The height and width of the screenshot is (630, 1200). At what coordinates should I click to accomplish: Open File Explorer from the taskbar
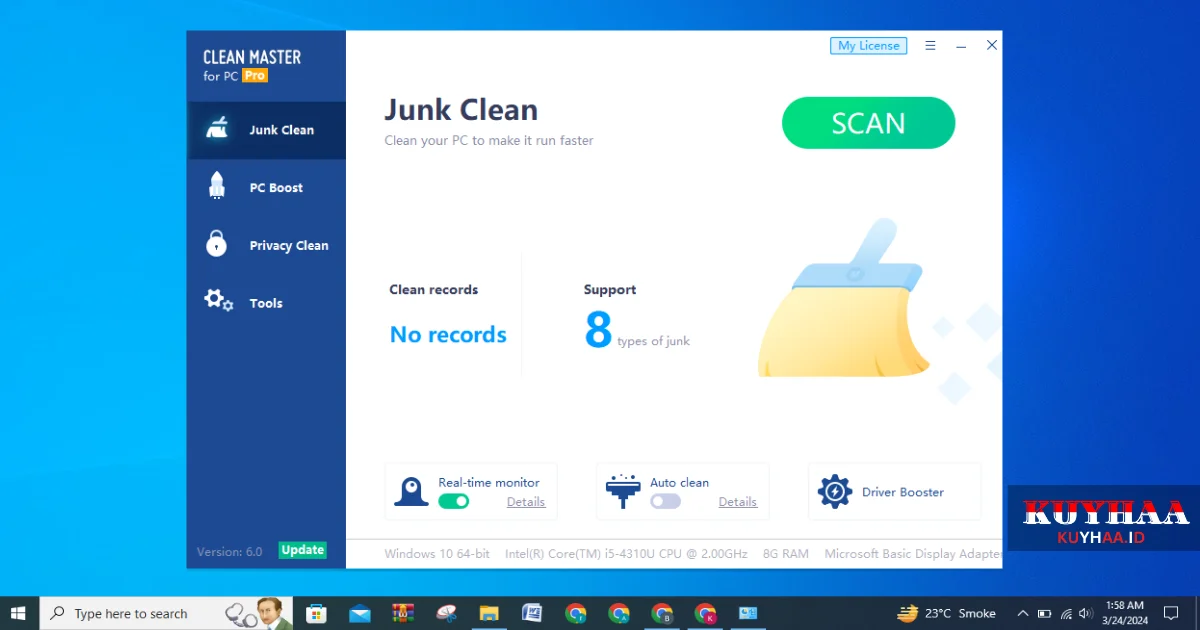pyautogui.click(x=489, y=613)
